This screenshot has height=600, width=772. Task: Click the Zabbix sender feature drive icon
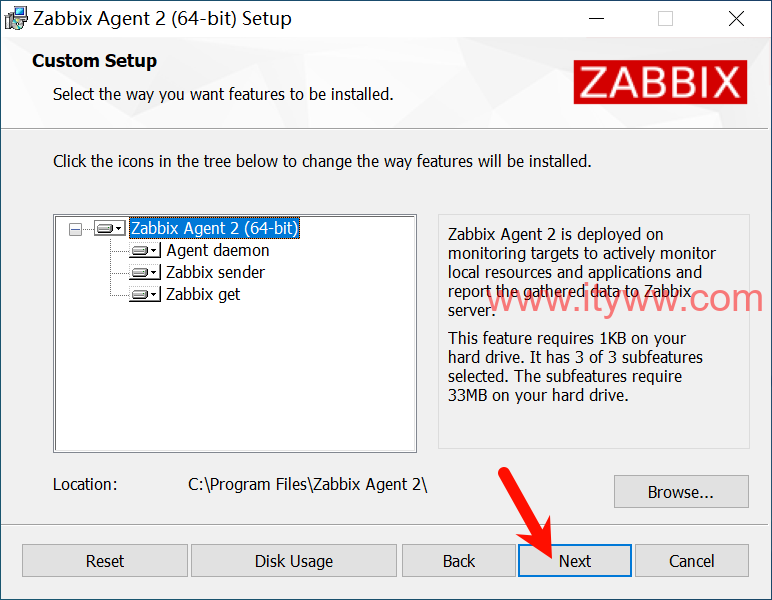click(x=140, y=272)
